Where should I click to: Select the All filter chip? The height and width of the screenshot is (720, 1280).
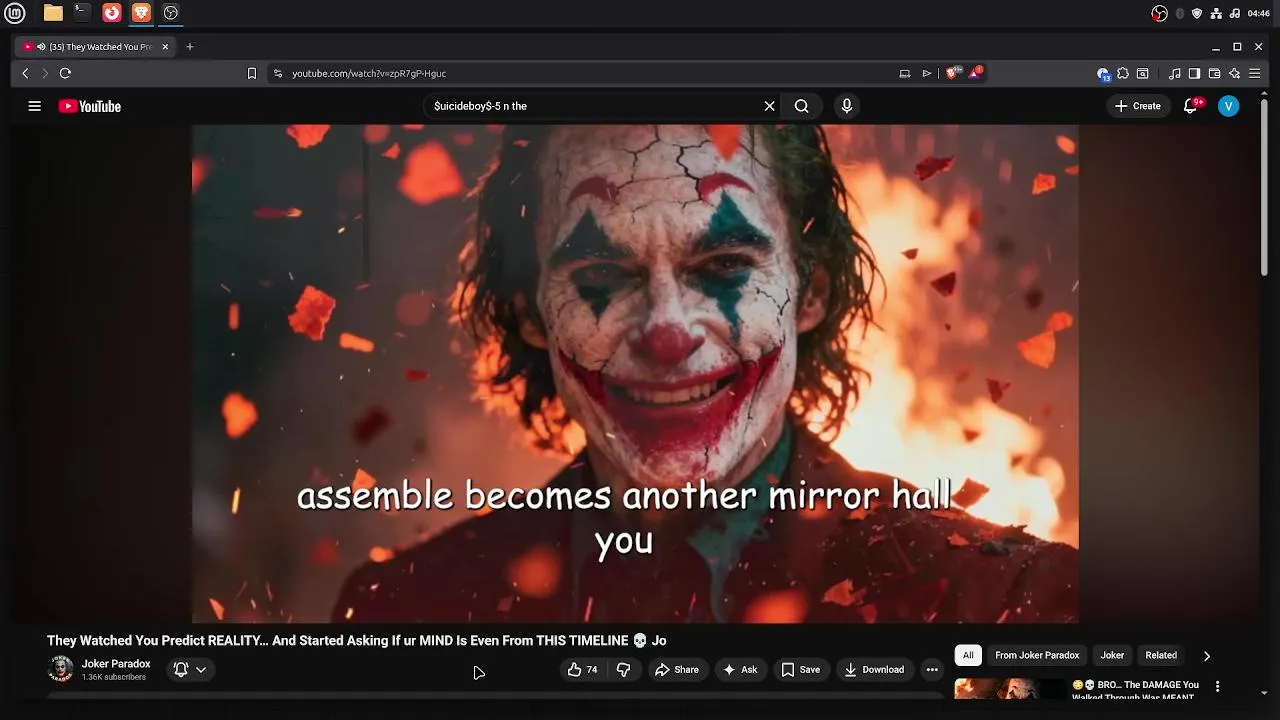click(968, 655)
